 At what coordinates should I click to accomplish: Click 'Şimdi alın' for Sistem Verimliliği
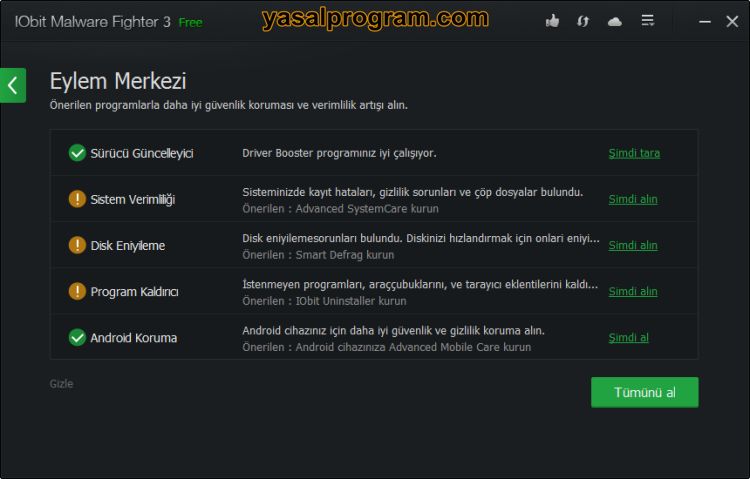pyautogui.click(x=633, y=199)
